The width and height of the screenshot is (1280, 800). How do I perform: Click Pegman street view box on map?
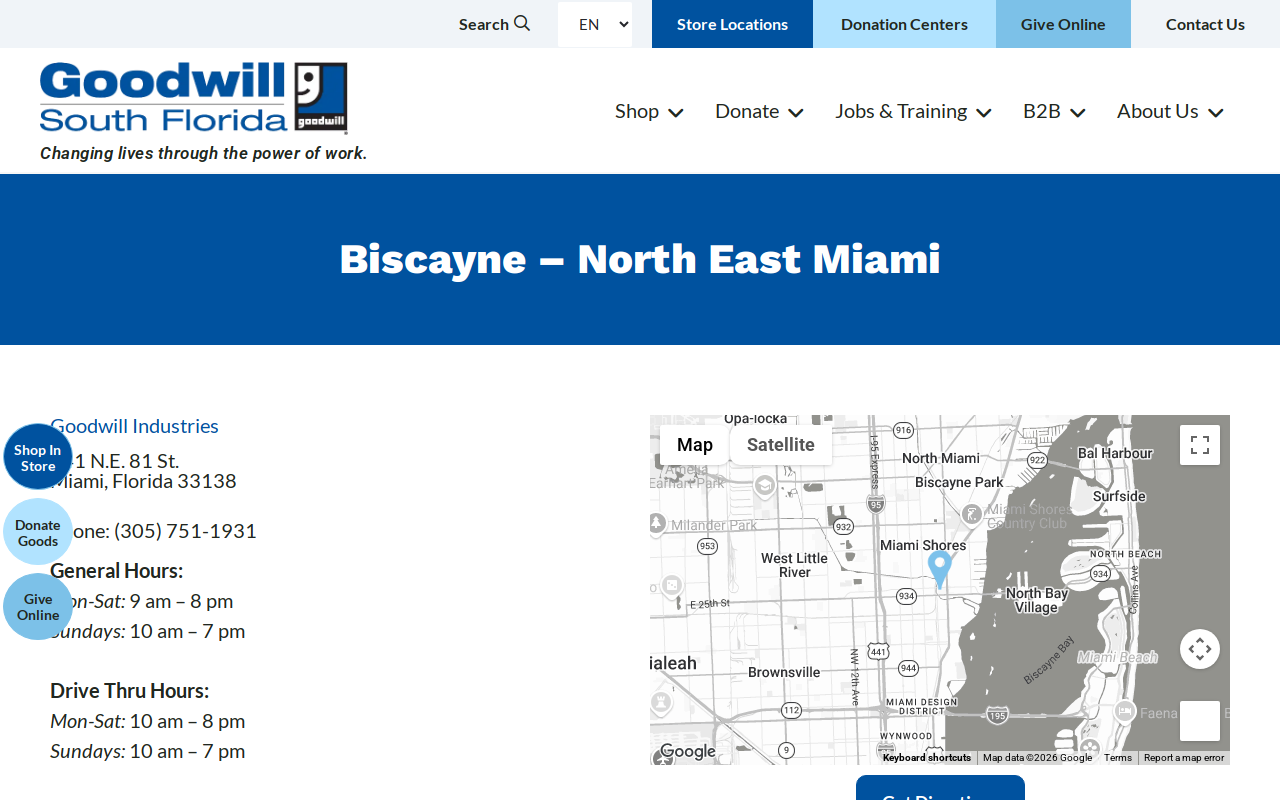1200,721
